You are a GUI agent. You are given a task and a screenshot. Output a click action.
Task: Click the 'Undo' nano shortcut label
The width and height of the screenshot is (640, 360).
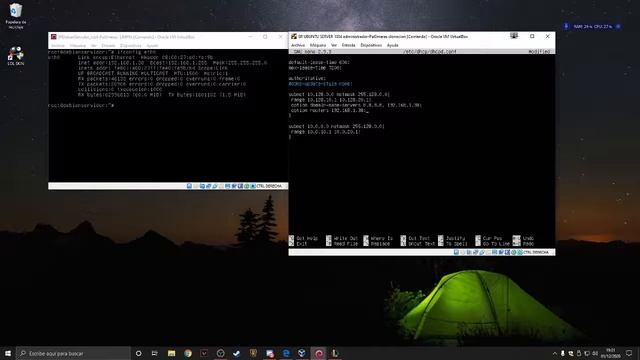[528, 238]
